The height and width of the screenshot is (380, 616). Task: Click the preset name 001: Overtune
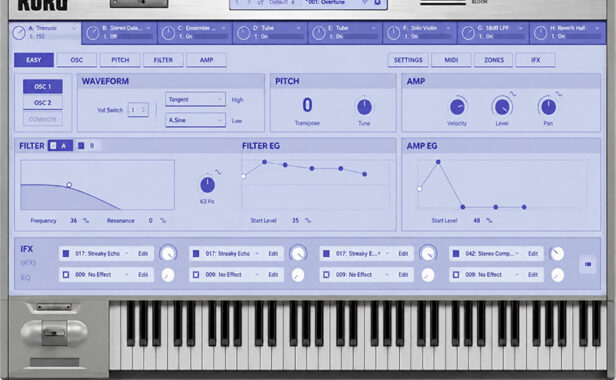(x=325, y=2)
